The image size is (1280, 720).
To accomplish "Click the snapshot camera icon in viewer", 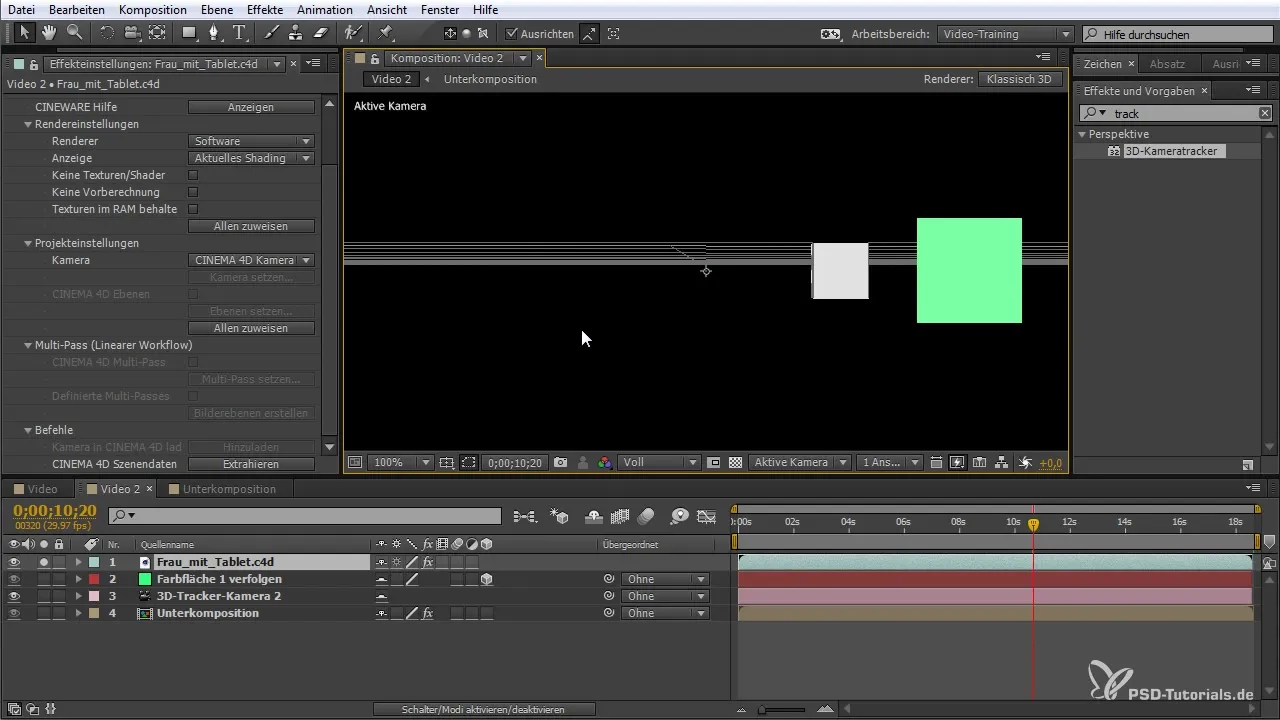I will (561, 463).
